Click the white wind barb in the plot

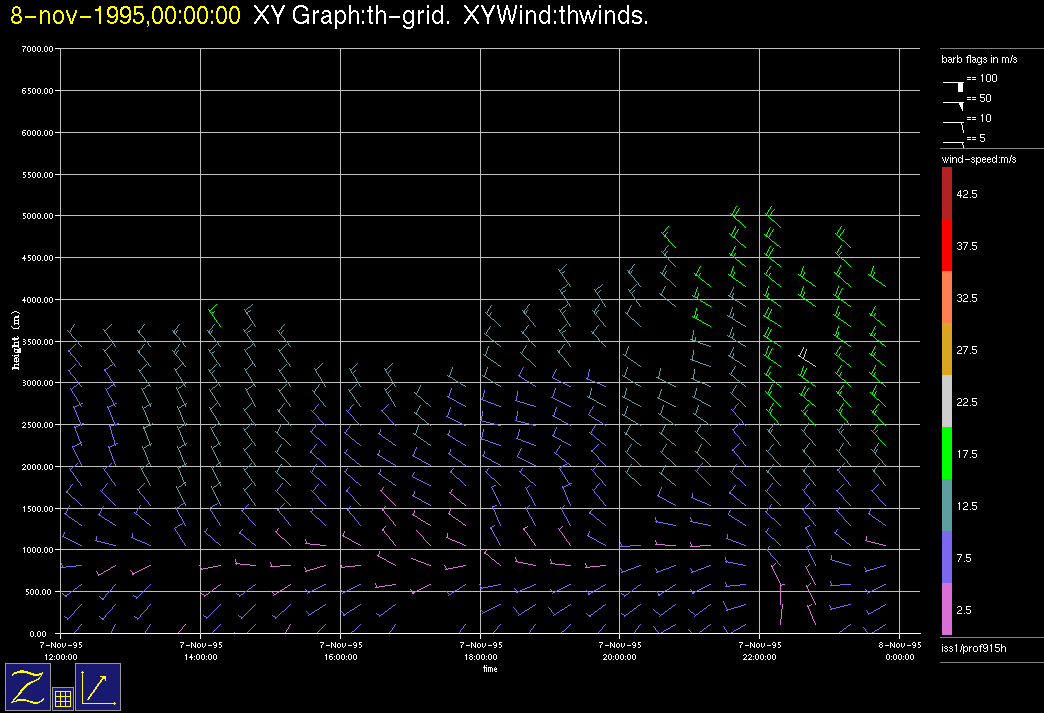pyautogui.click(x=805, y=355)
